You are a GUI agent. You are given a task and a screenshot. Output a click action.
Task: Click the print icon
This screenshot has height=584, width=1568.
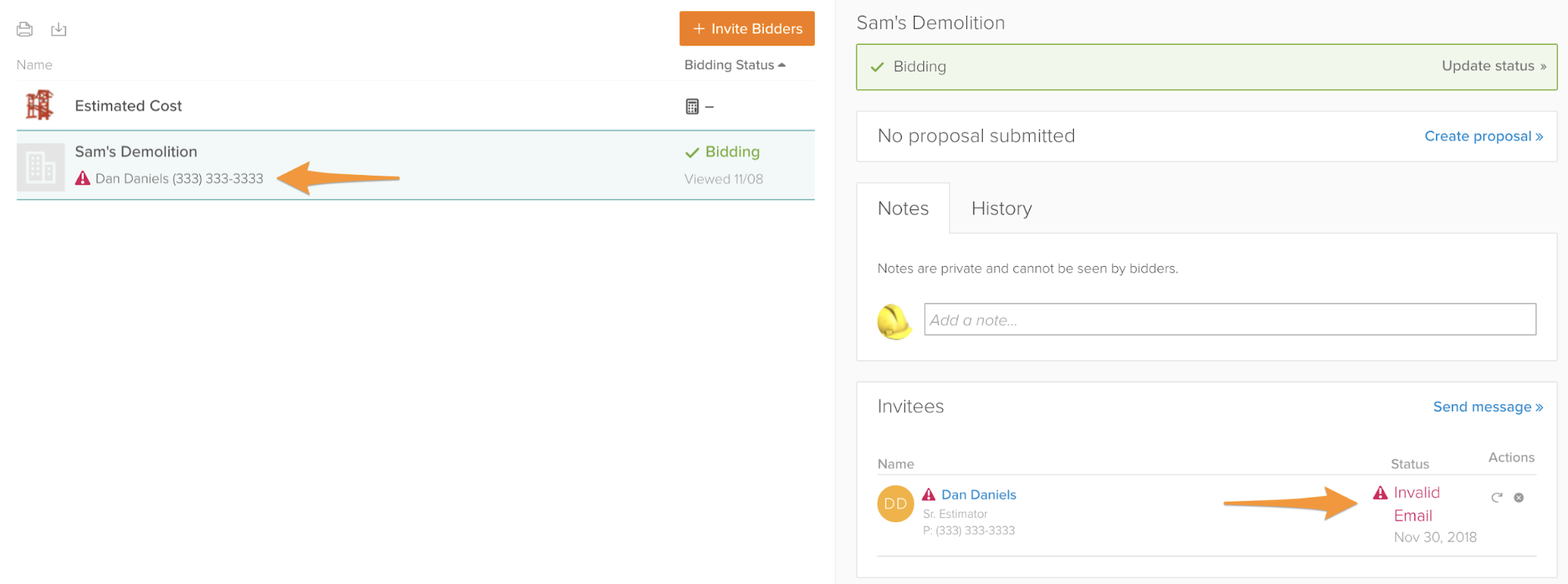coord(24,30)
